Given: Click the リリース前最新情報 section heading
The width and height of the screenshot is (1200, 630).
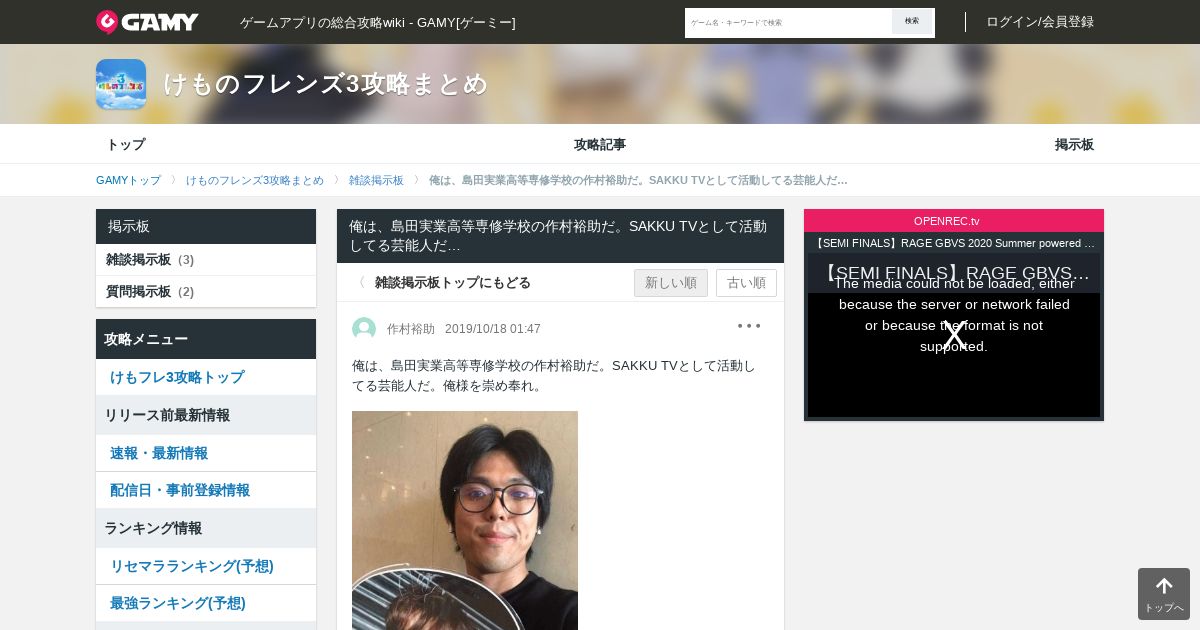Looking at the screenshot, I should (206, 415).
